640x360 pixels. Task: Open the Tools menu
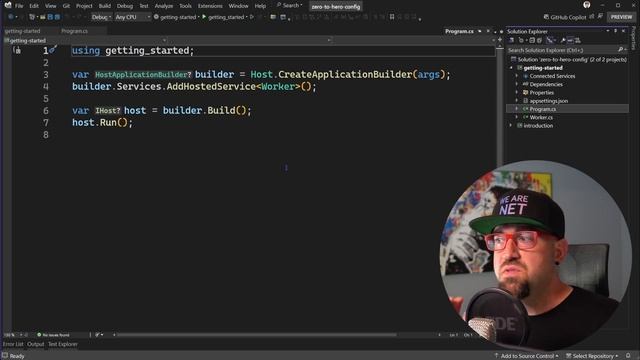185,6
